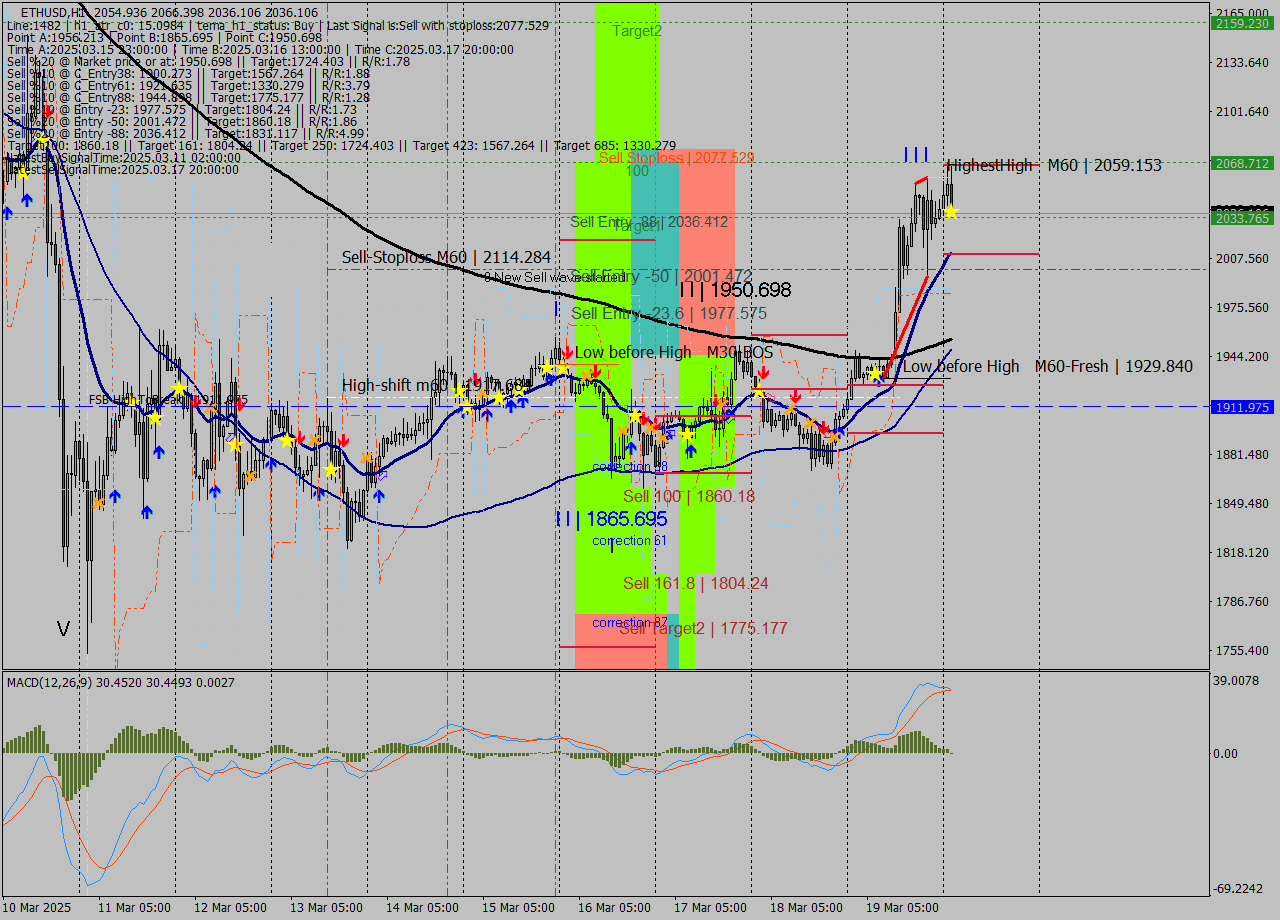Viewport: 1280px width, 920px height.
Task: Click the yellow star marker at the recent peak
Action: 951,211
